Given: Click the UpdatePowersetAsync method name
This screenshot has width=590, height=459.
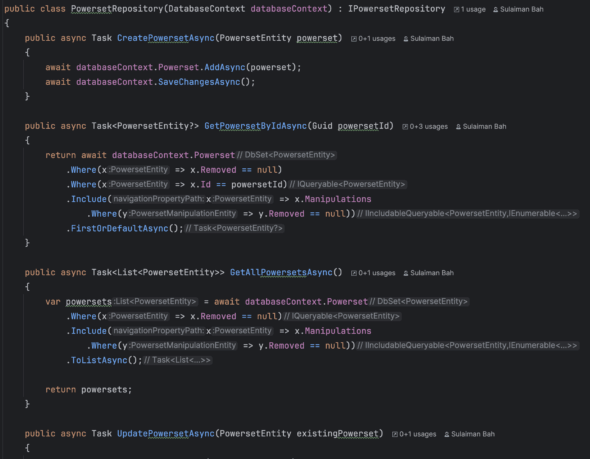Looking at the screenshot, I should click(166, 433).
